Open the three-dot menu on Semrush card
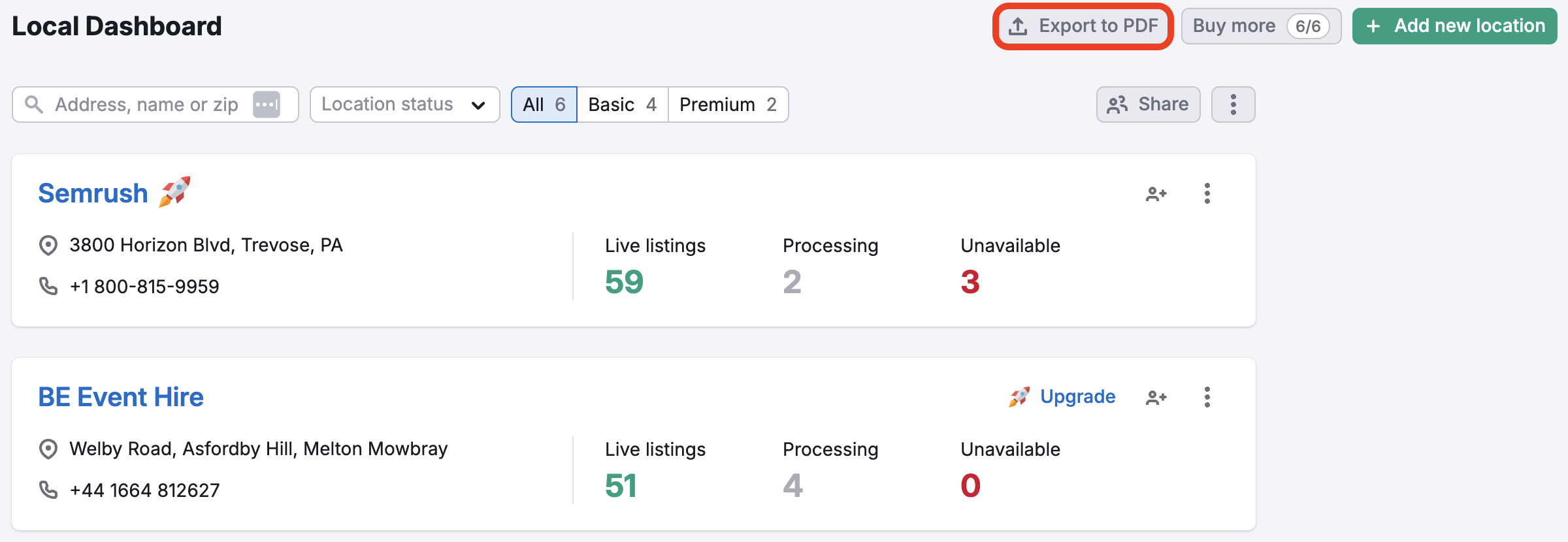Screen dimensions: 1568x542 (x=1207, y=193)
